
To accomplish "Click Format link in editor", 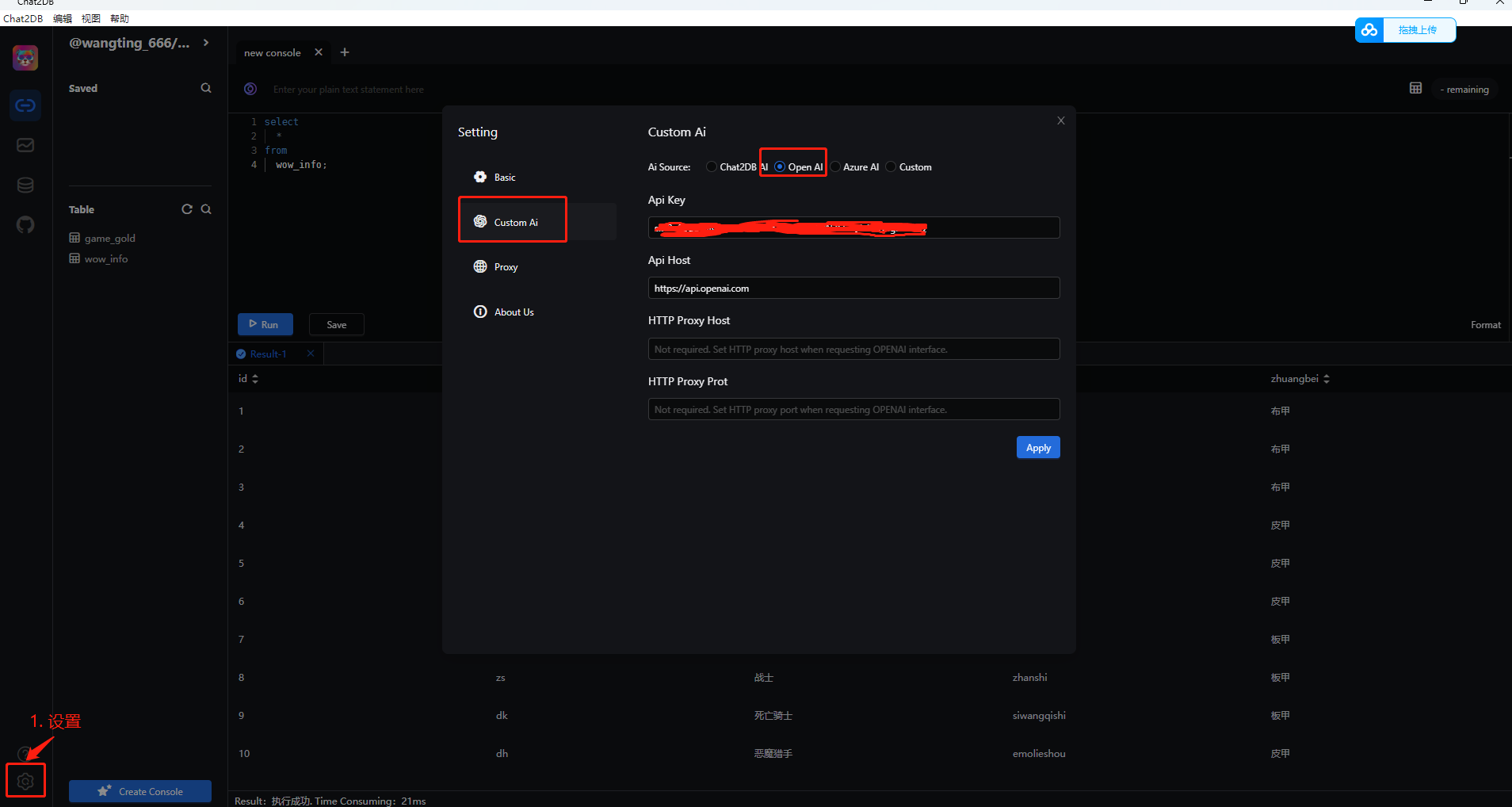I will (1486, 324).
